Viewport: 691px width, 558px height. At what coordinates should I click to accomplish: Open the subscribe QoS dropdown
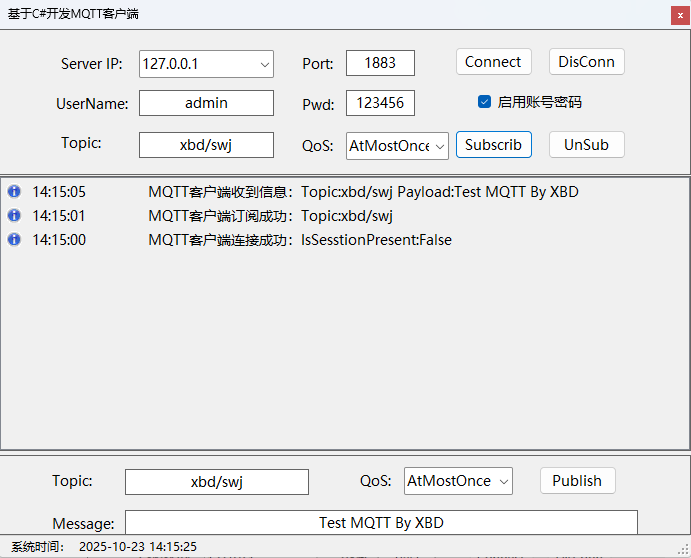(x=440, y=146)
